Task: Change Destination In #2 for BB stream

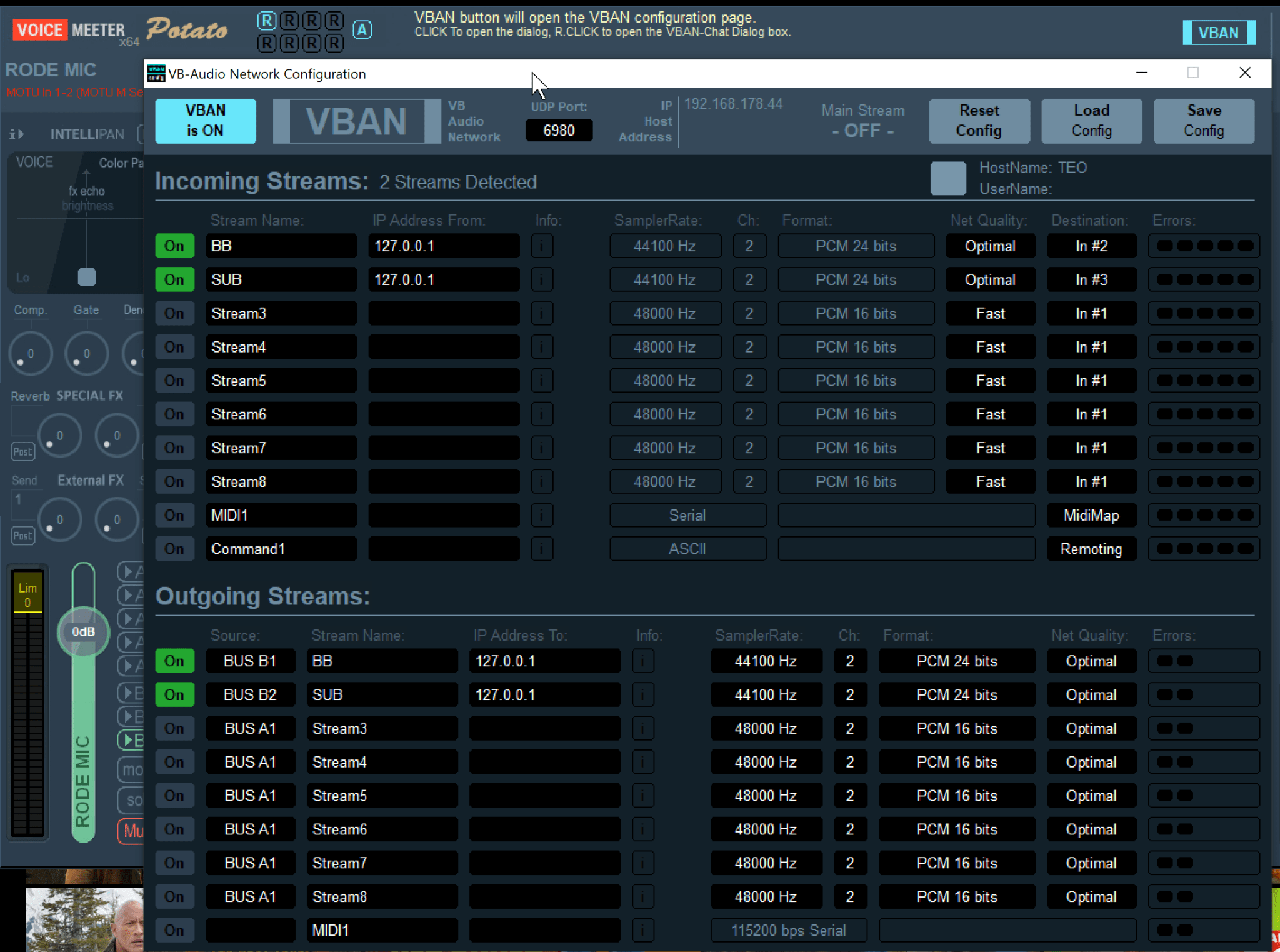Action: coord(1091,246)
